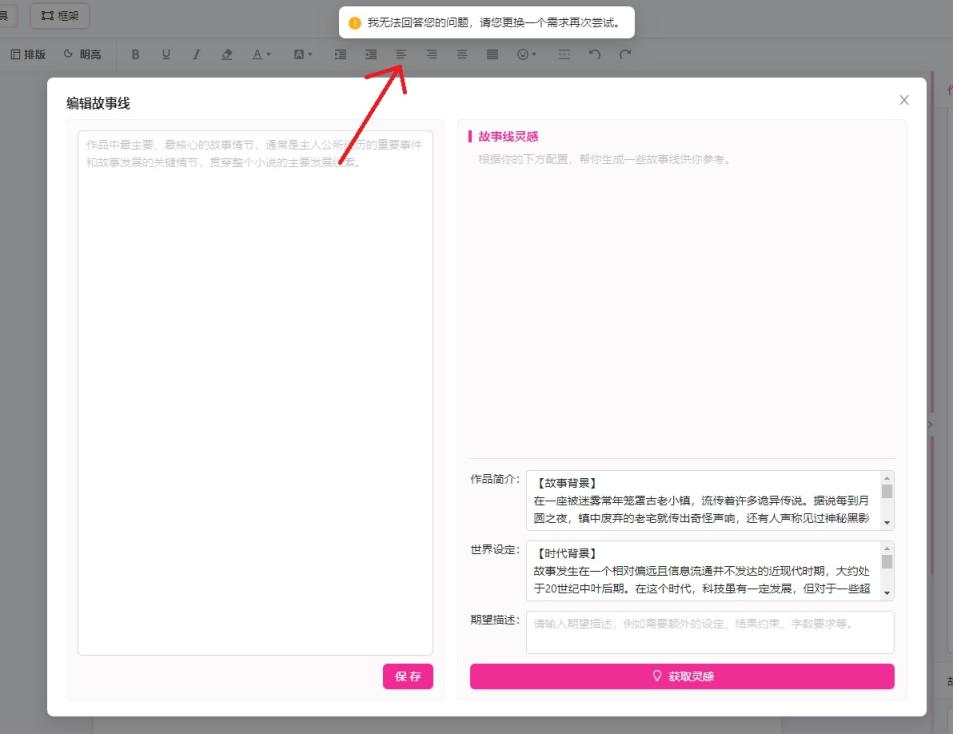Open the text background color dropdown

[303, 54]
